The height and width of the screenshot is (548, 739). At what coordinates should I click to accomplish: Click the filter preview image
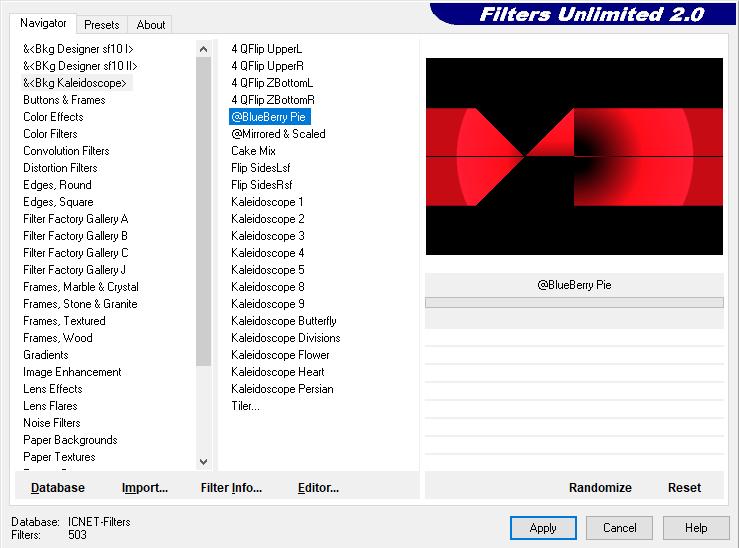574,156
